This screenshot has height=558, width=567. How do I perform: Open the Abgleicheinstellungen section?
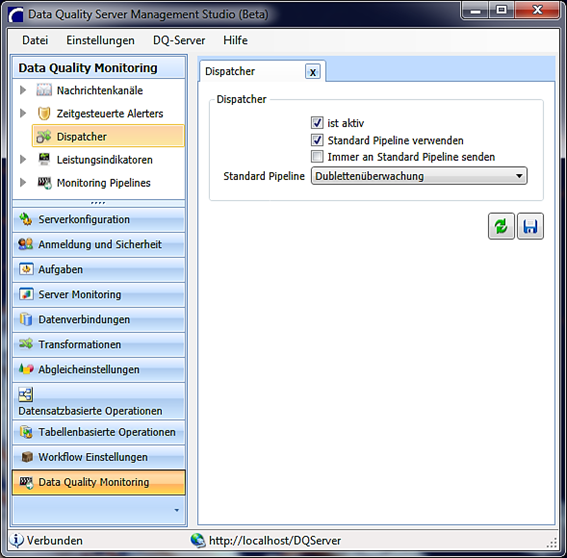click(x=99, y=370)
